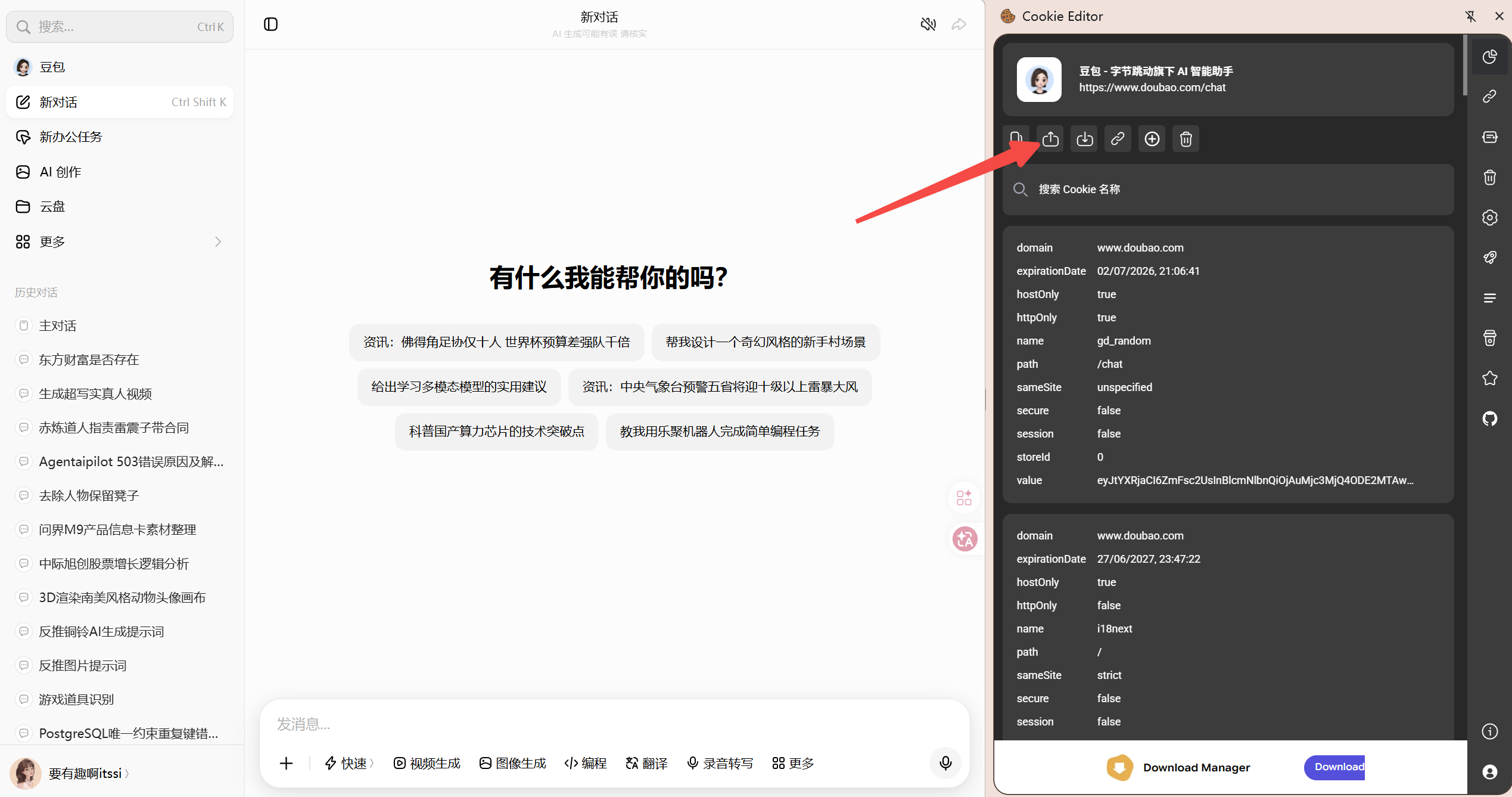Click the cookie name value gd_random
This screenshot has width=1512, height=797.
(1124, 341)
